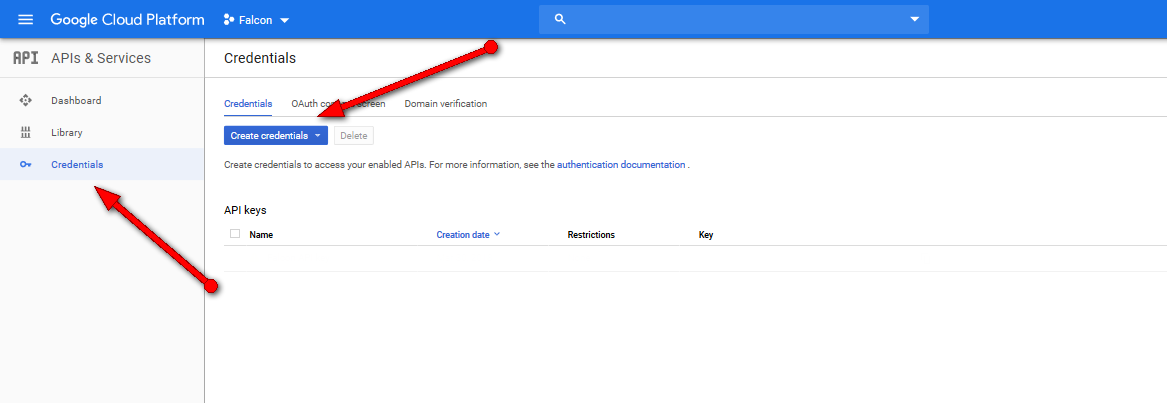This screenshot has height=403, width=1167.
Task: Click the search magnifier icon
Action: click(x=560, y=19)
